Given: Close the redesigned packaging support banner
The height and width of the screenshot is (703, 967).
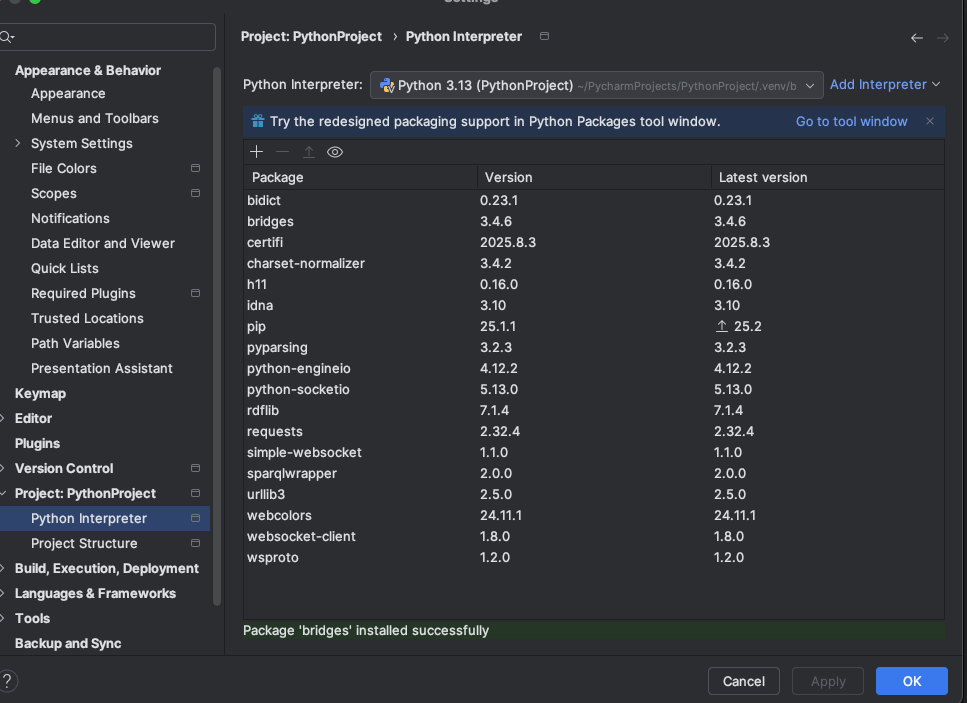Looking at the screenshot, I should (929, 121).
